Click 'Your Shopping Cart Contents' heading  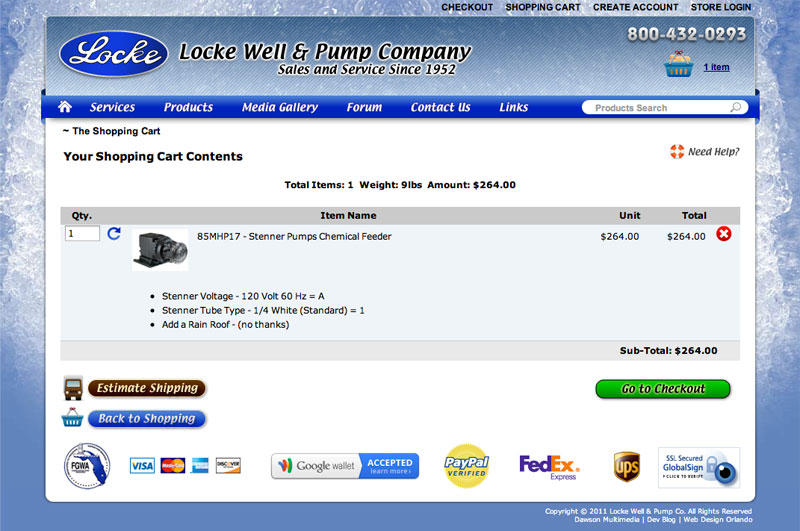153,156
